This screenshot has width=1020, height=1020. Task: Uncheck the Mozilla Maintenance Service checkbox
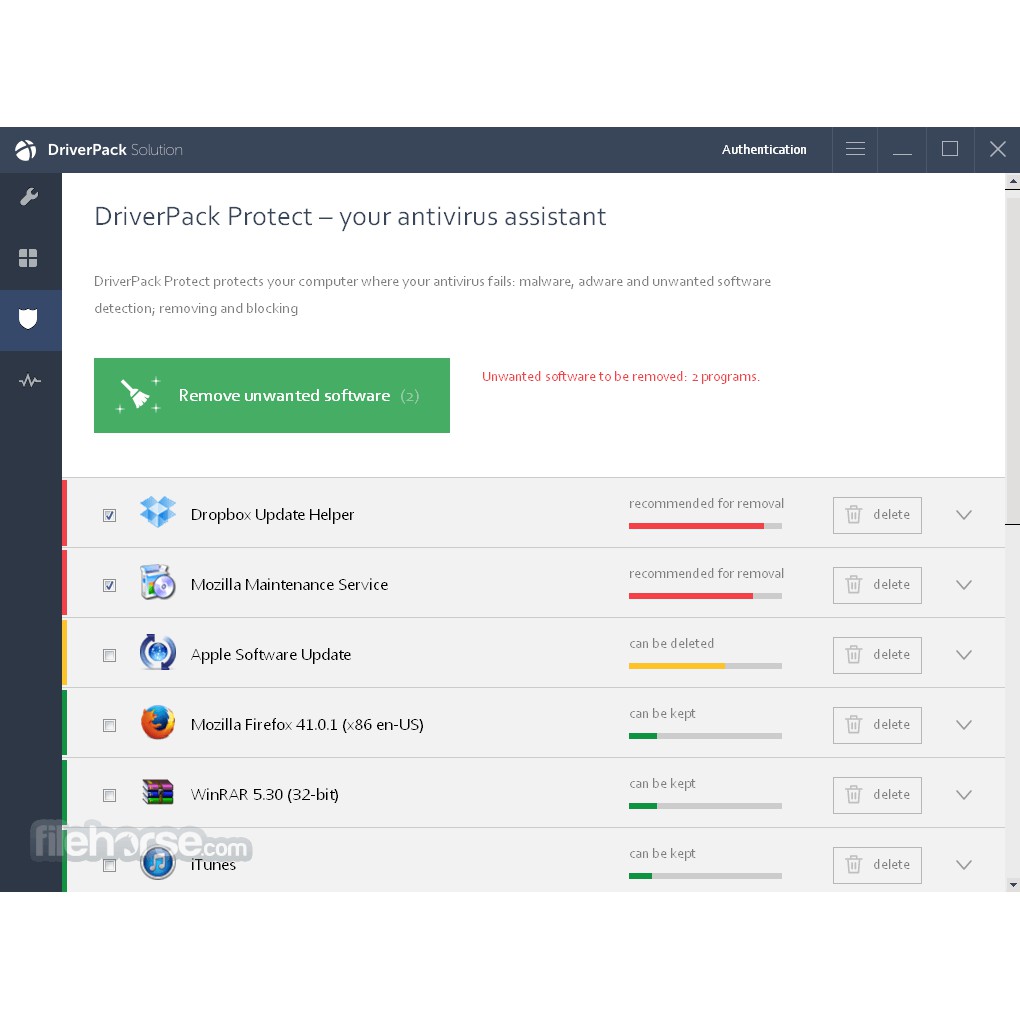click(109, 585)
